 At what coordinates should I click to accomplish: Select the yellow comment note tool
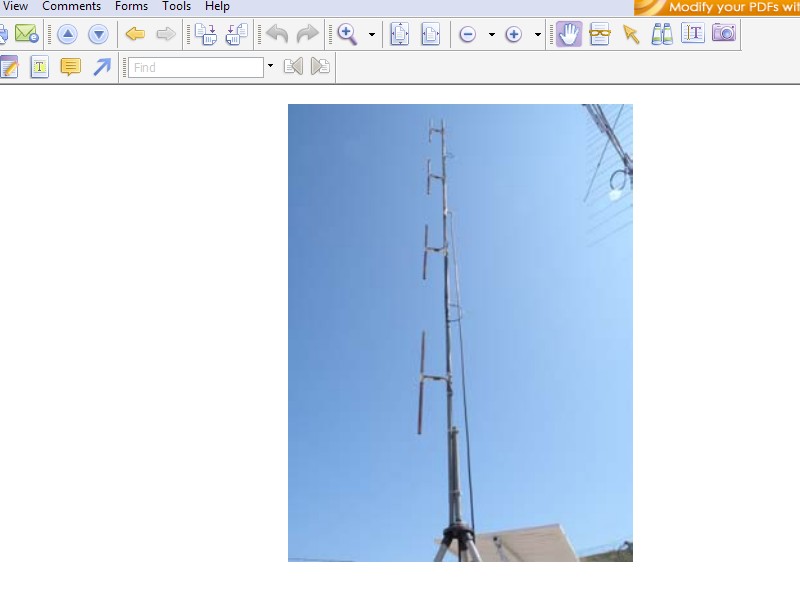[x=70, y=67]
